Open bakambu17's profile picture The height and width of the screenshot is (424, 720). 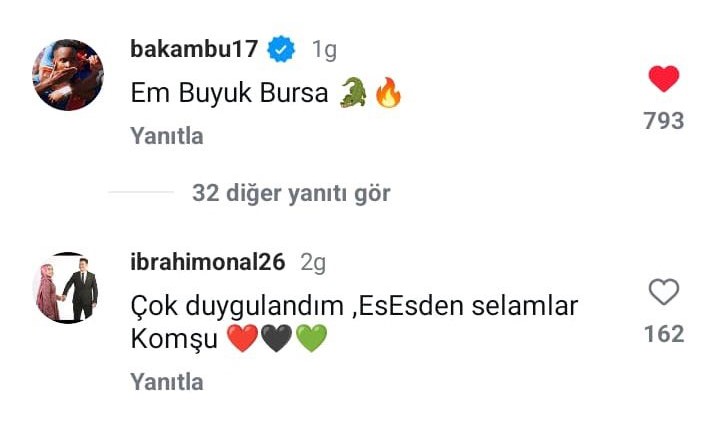coord(68,75)
